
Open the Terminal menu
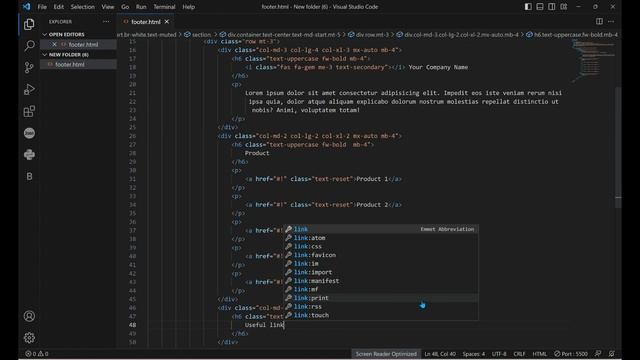point(164,7)
